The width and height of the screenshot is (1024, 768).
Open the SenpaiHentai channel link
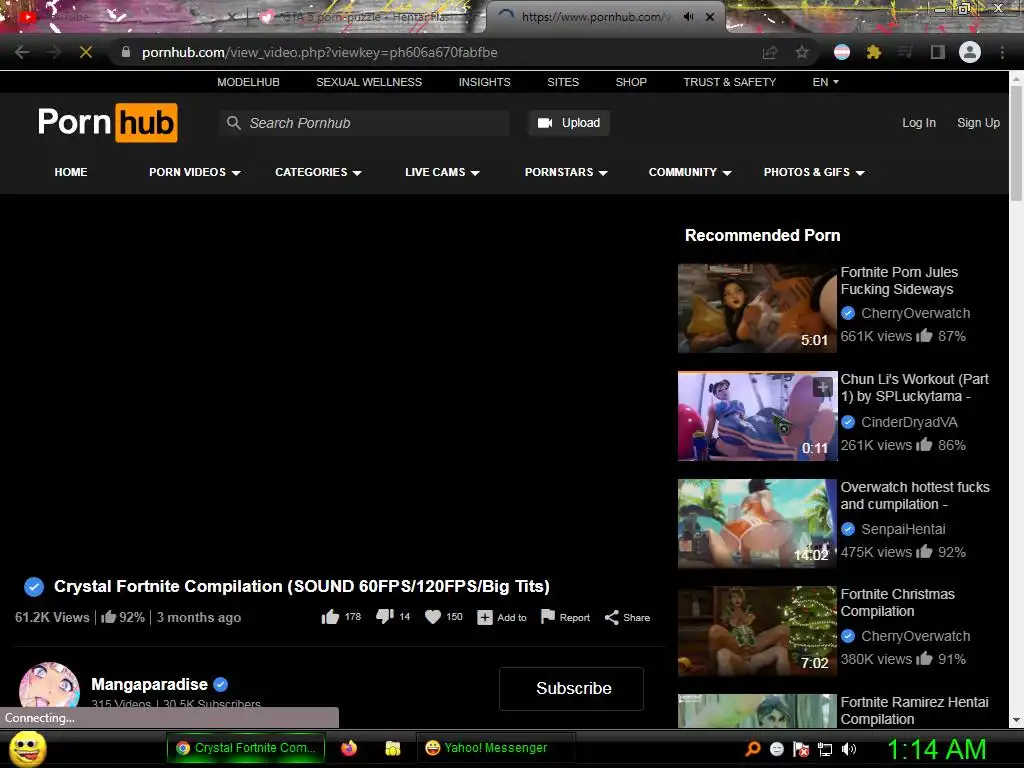pos(903,529)
